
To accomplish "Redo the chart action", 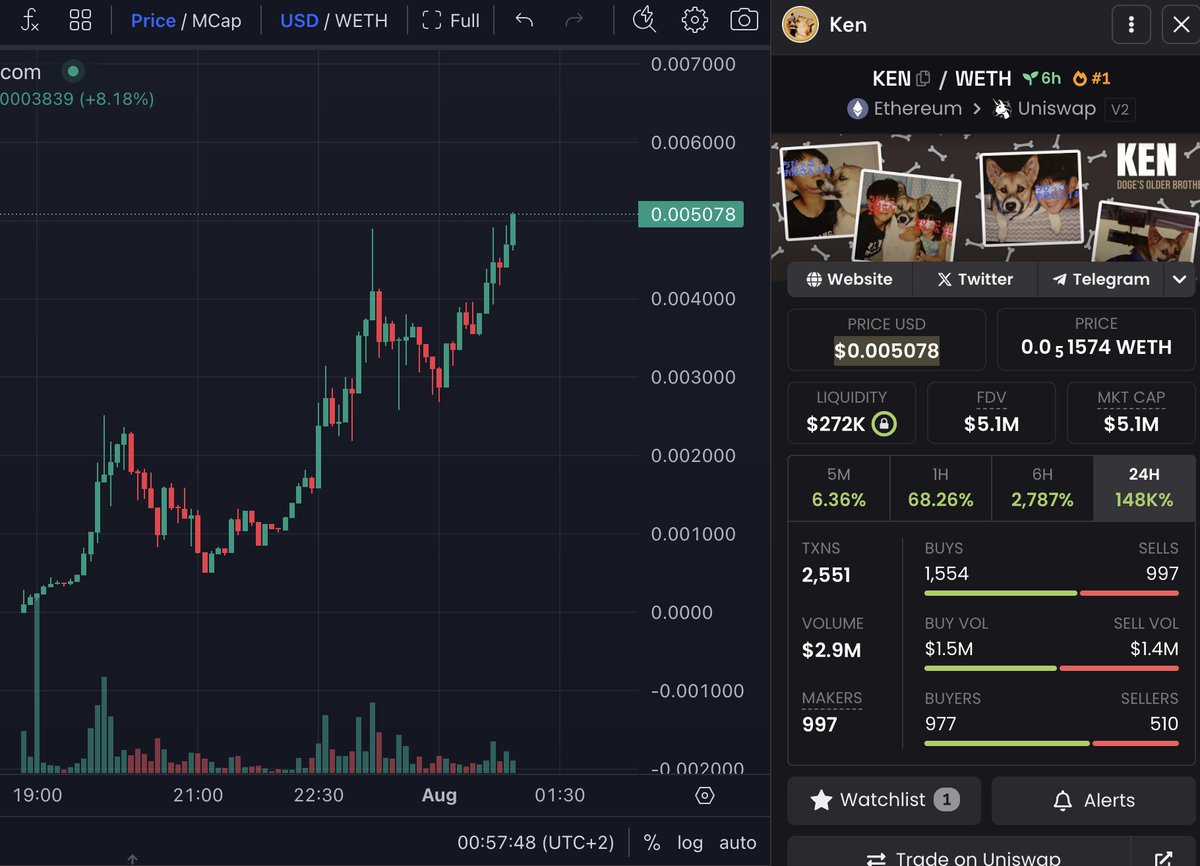I will pyautogui.click(x=574, y=20).
